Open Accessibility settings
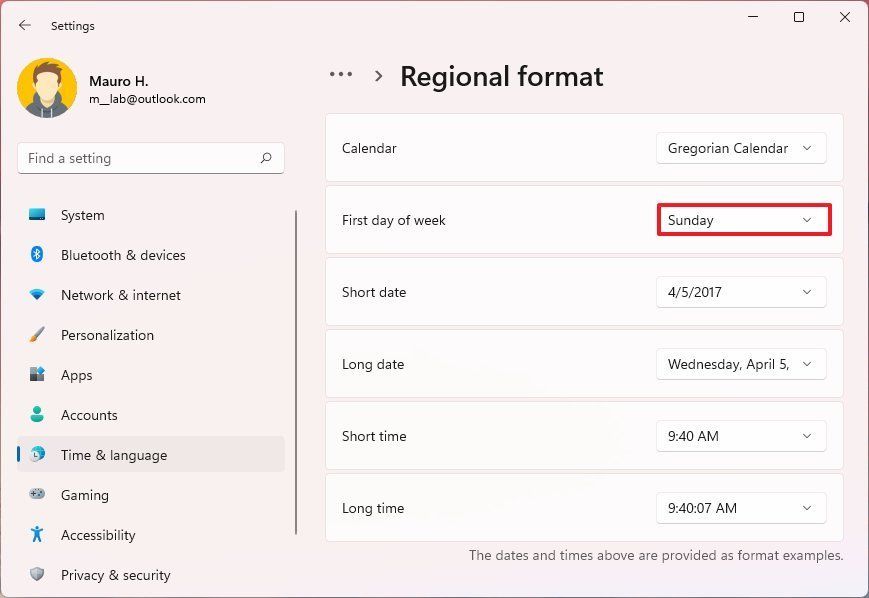Screen dimensions: 869x598 click(98, 535)
